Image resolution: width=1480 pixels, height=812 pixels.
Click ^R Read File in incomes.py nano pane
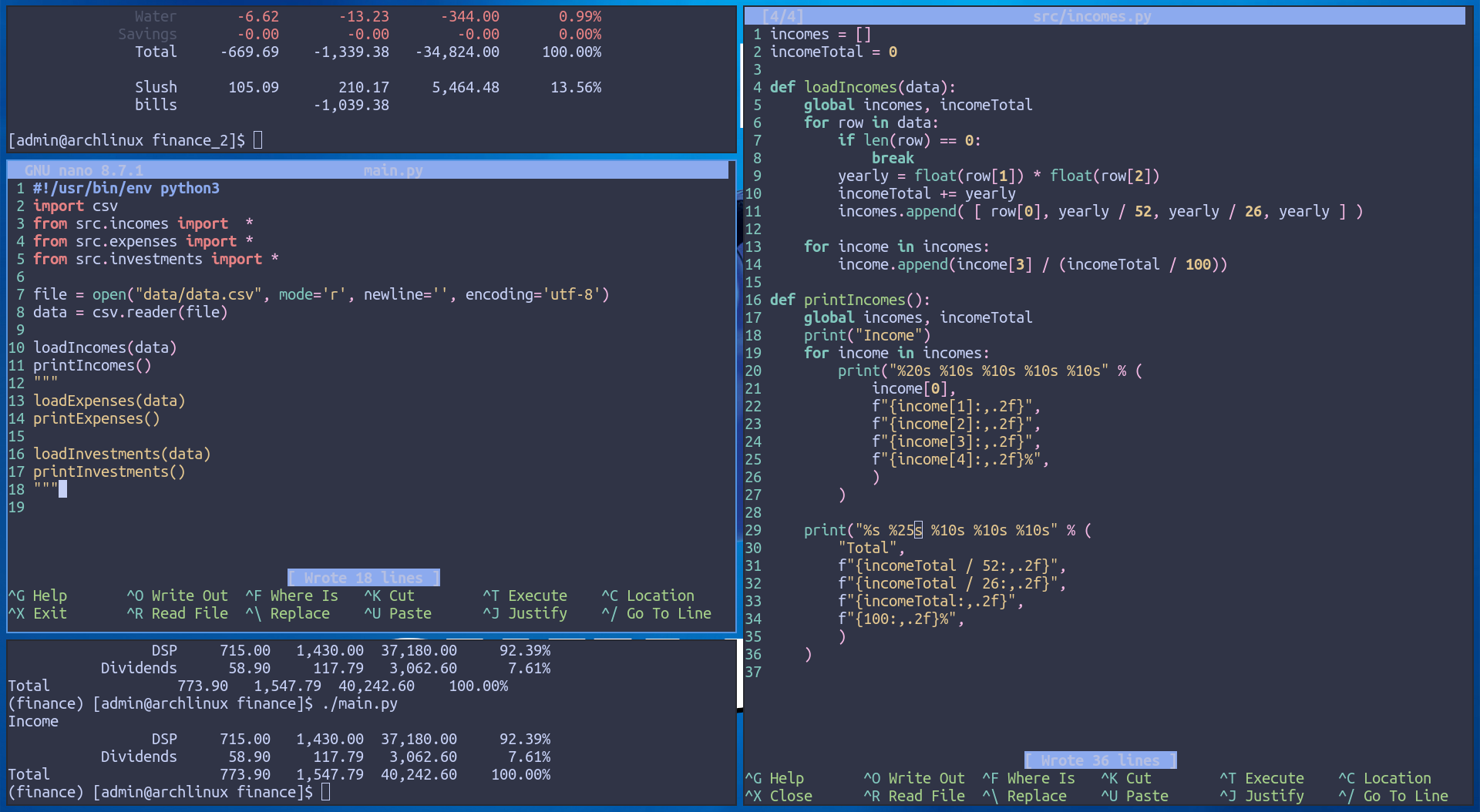[914, 796]
